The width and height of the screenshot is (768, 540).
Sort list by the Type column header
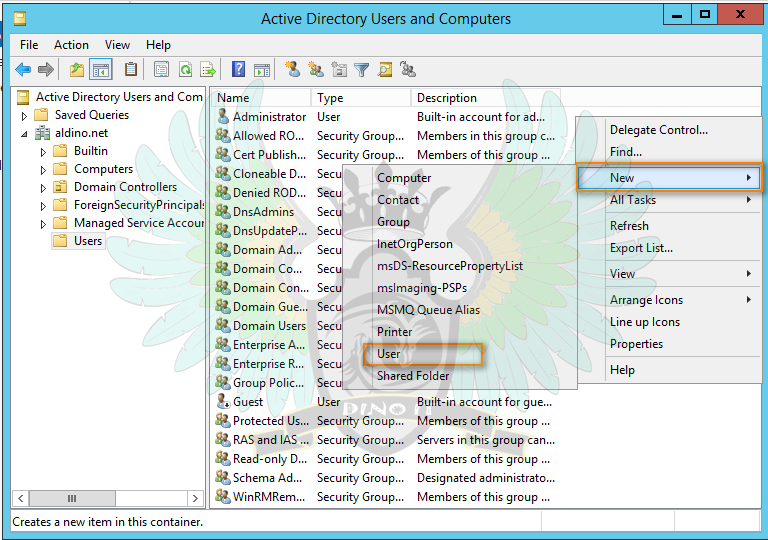pos(361,98)
